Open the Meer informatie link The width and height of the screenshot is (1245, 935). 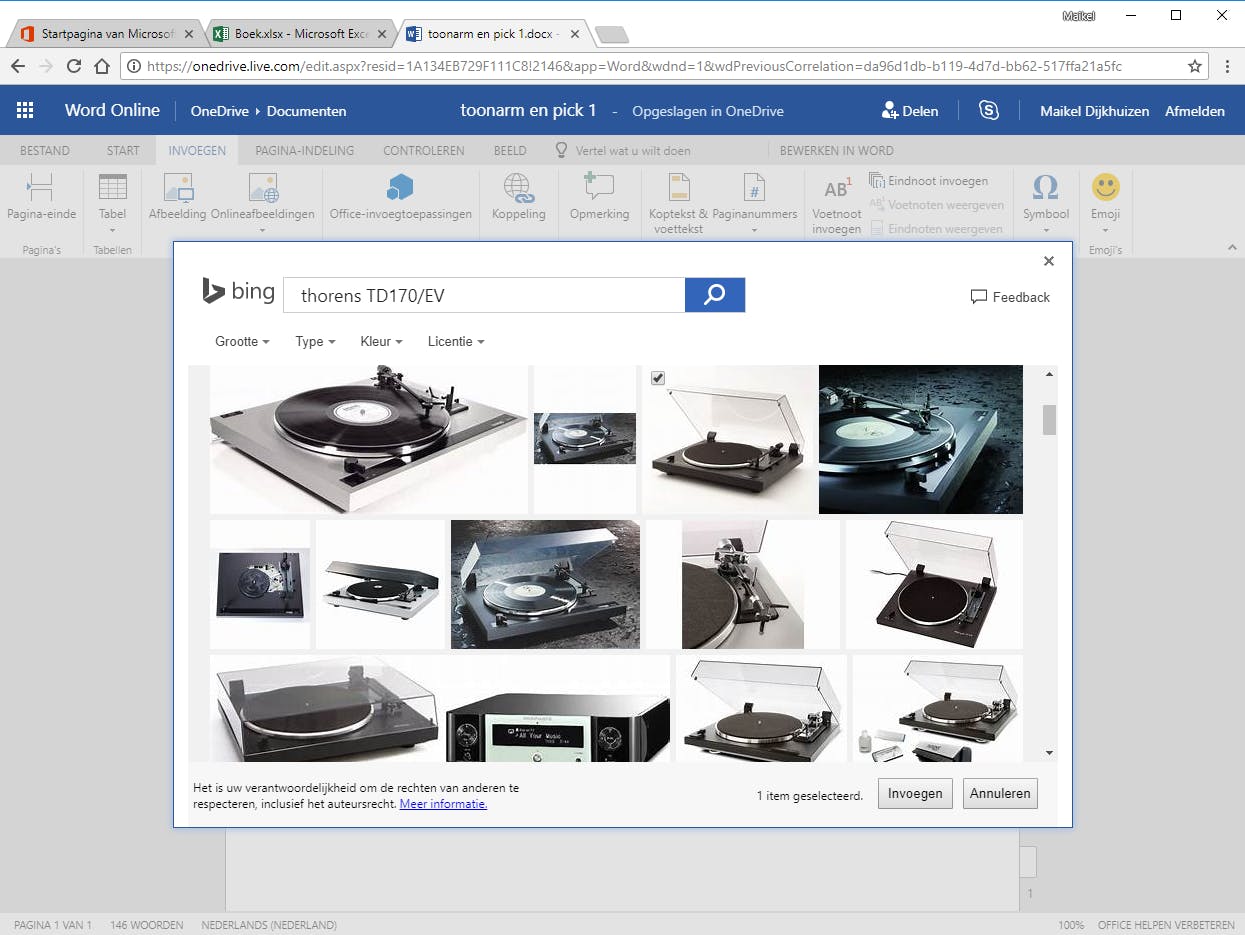[x=443, y=804]
